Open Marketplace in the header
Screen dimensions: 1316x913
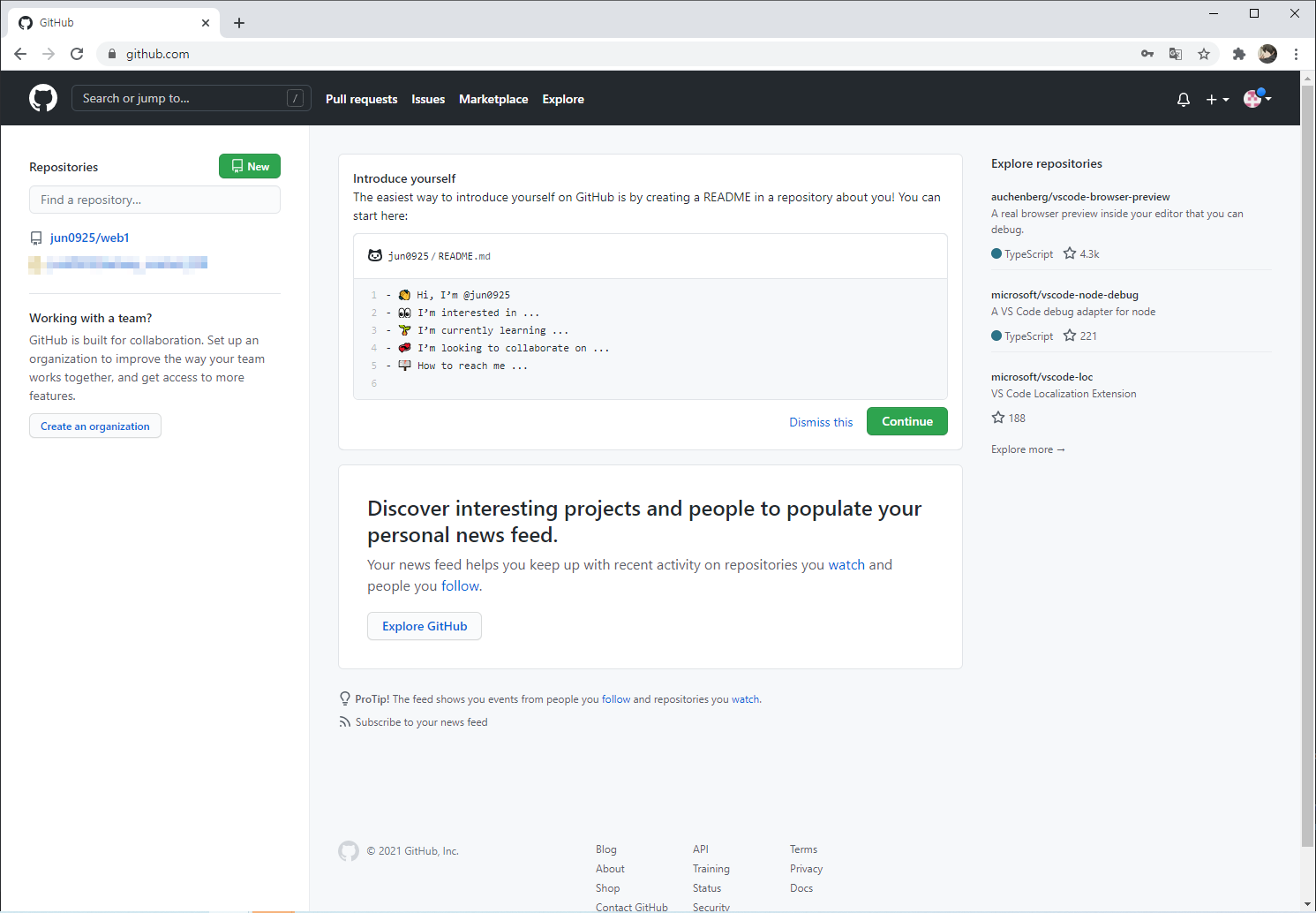point(493,100)
